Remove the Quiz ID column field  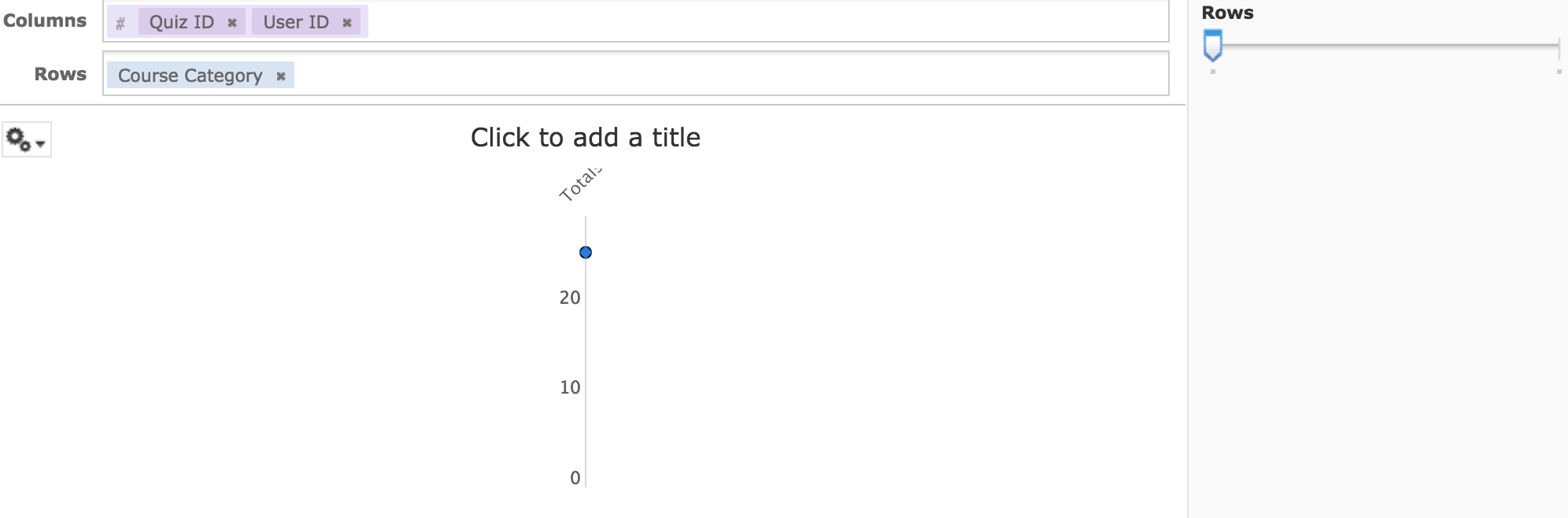tap(231, 23)
